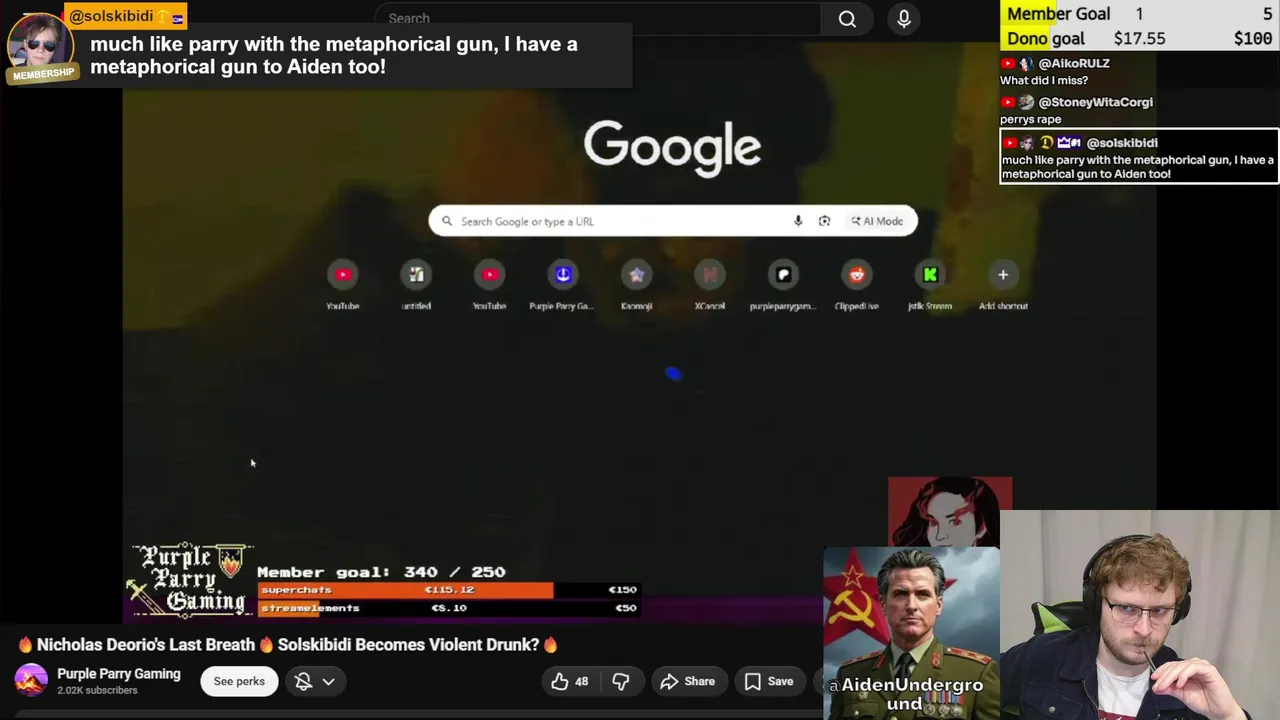The width and height of the screenshot is (1280, 720).
Task: Open the Purple Parry Ga... shortcut
Action: (563, 285)
